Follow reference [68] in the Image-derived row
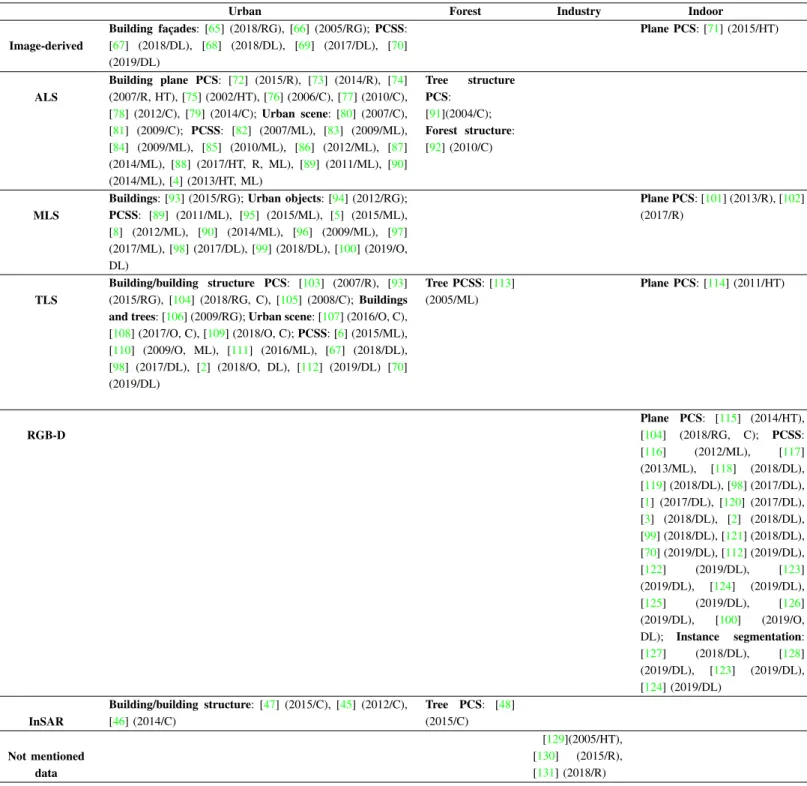 coord(212,46)
